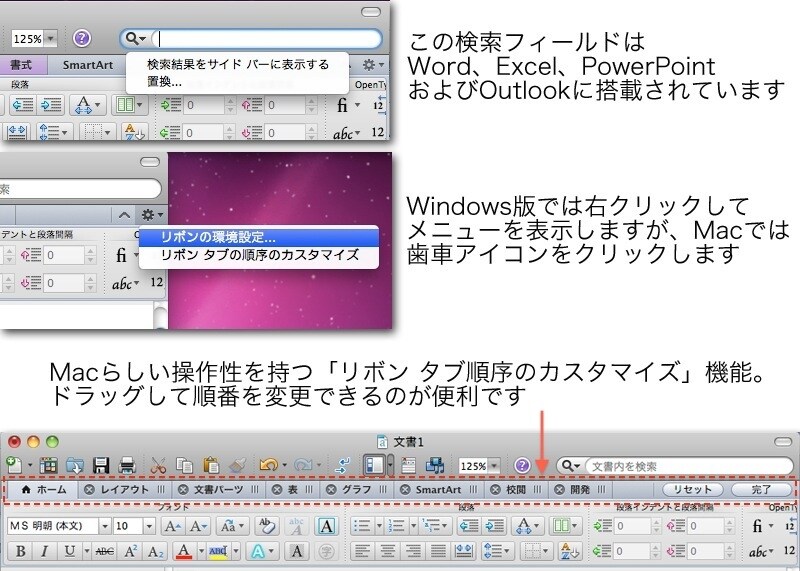Click the Undo arrow icon

click(266, 465)
